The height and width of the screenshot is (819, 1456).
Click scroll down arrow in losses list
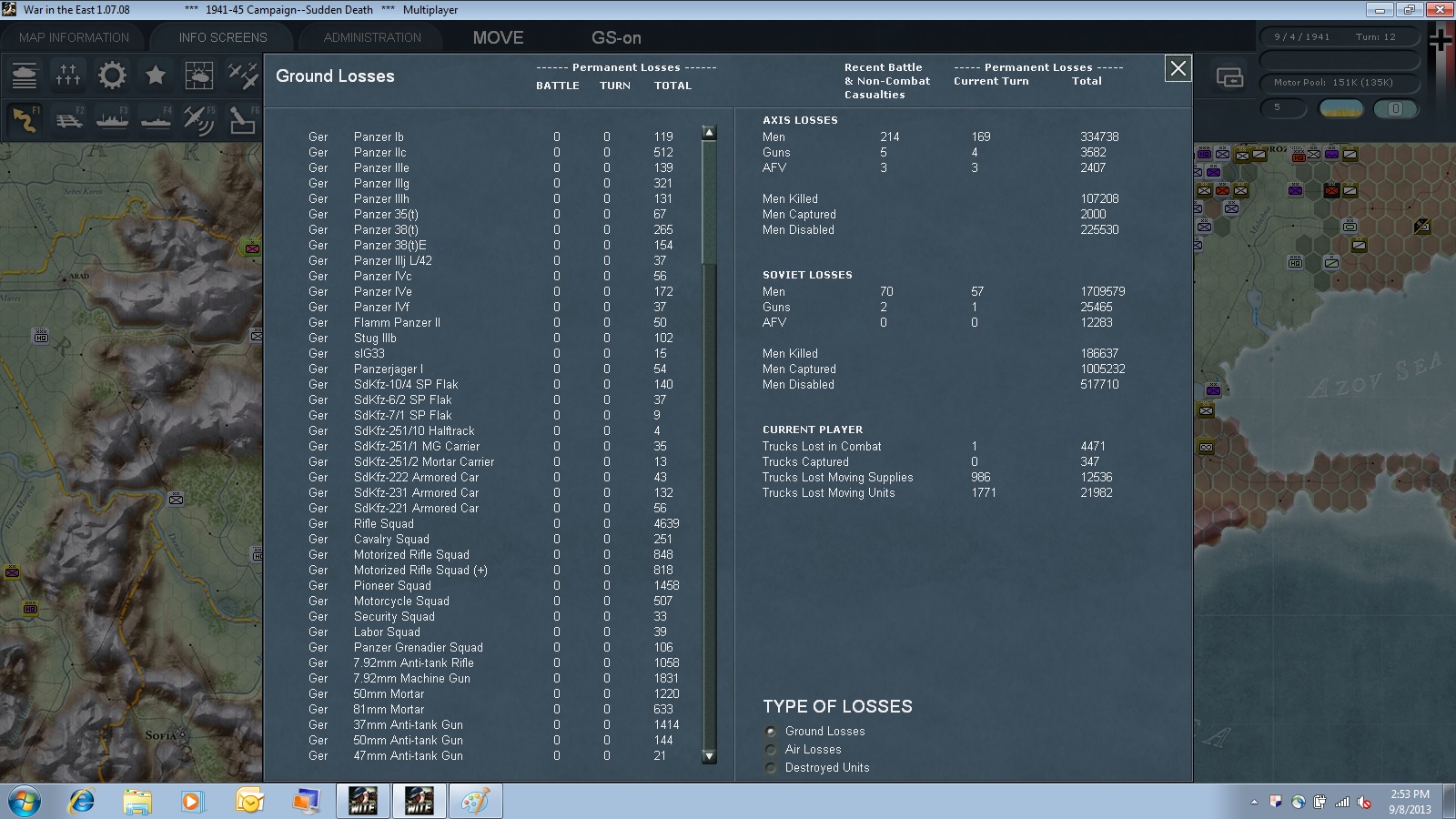point(709,756)
